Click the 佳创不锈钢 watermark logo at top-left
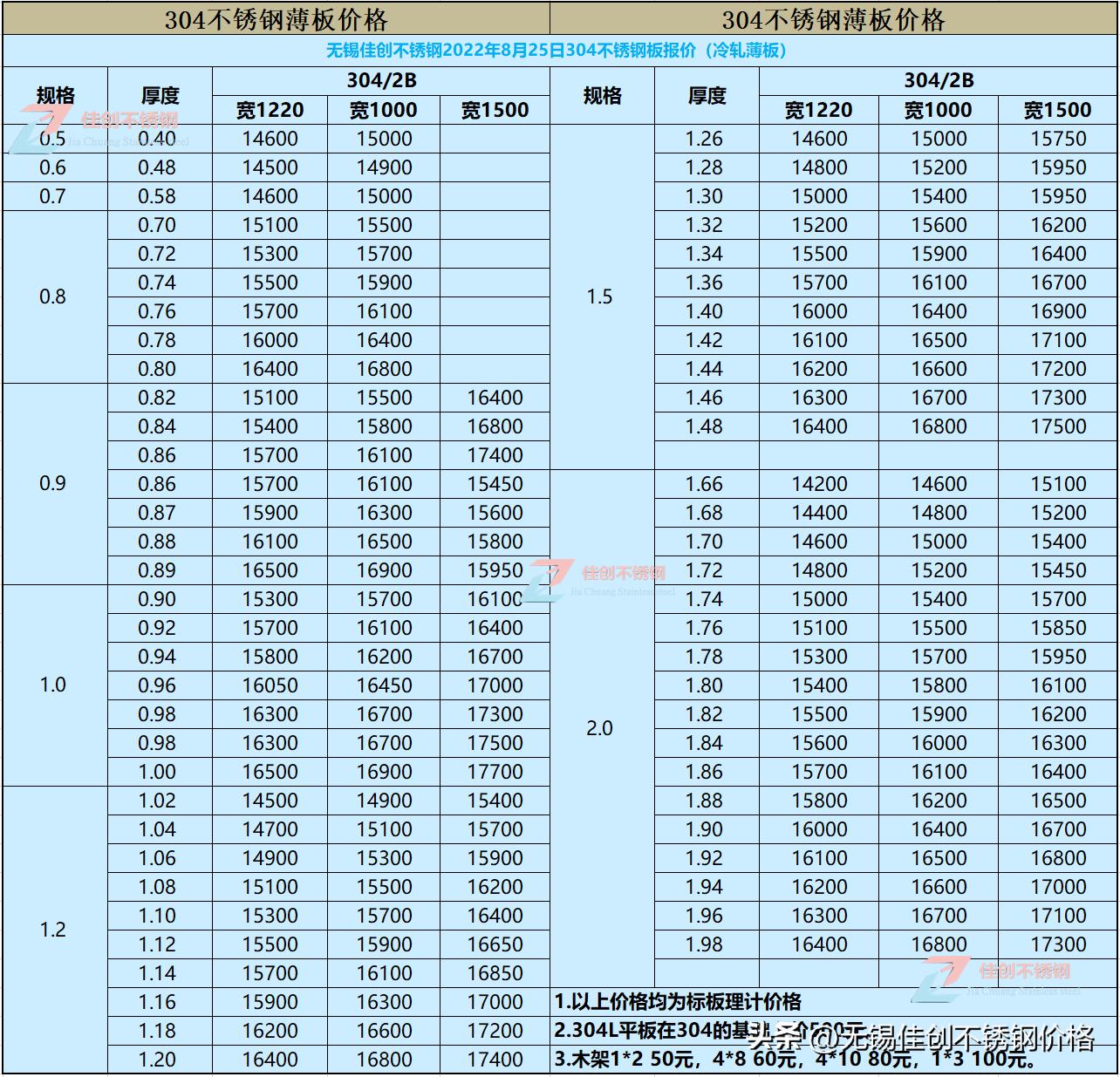The width and height of the screenshot is (1120, 1077). click(x=105, y=126)
